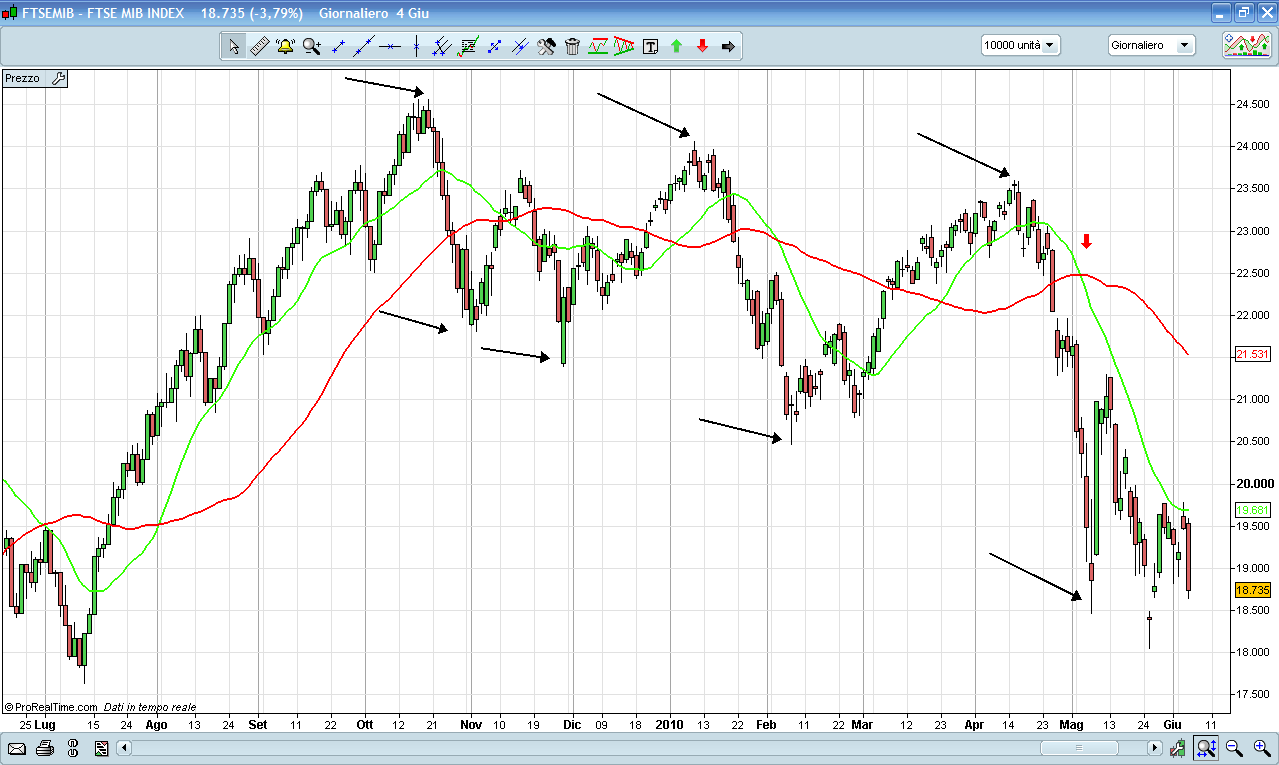Open the hammer and wrench settings tool
Screen dimensions: 1279x765
click(546, 46)
